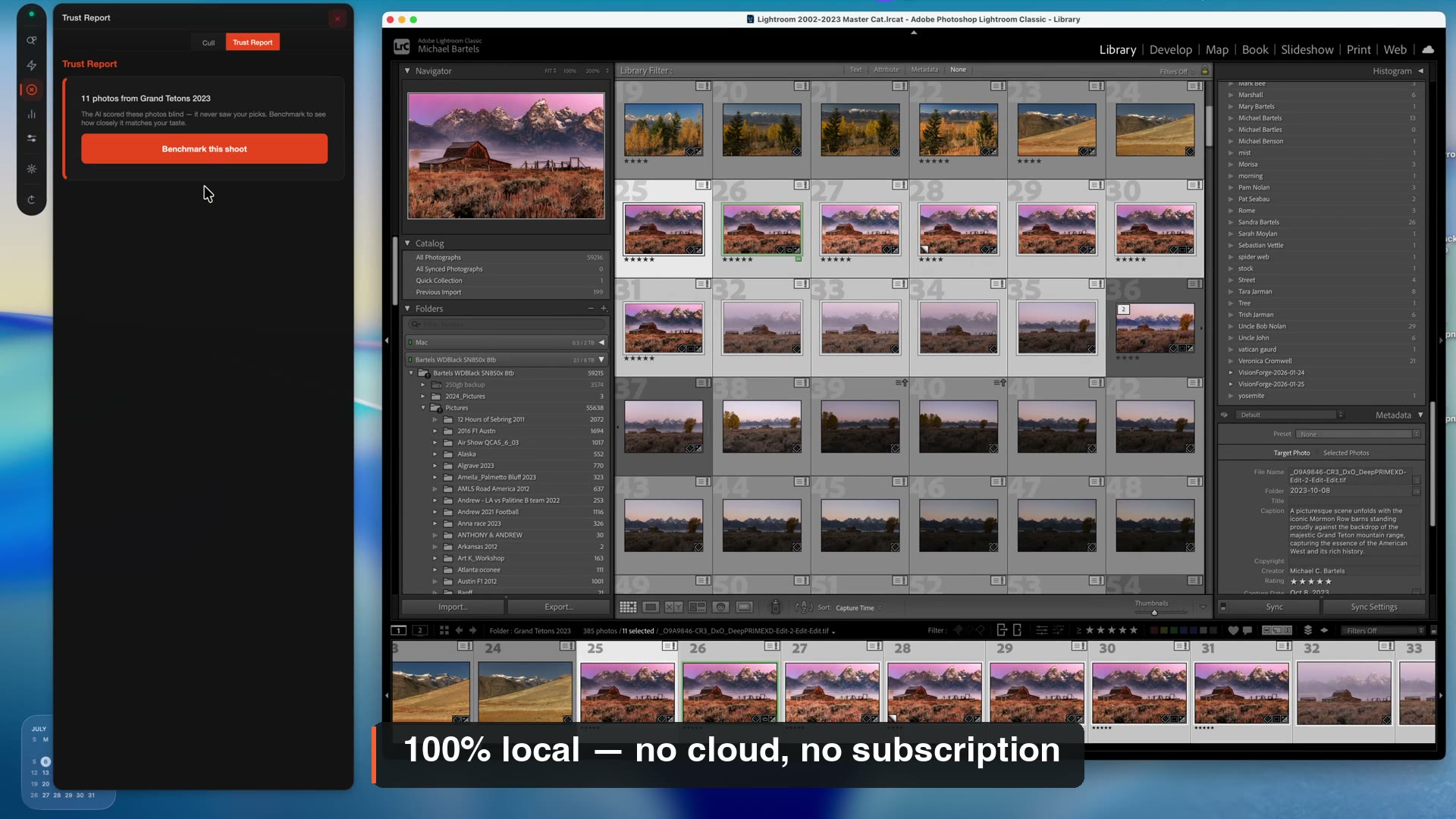
Task: Reverse sort direction with the a-z icon
Action: click(804, 607)
